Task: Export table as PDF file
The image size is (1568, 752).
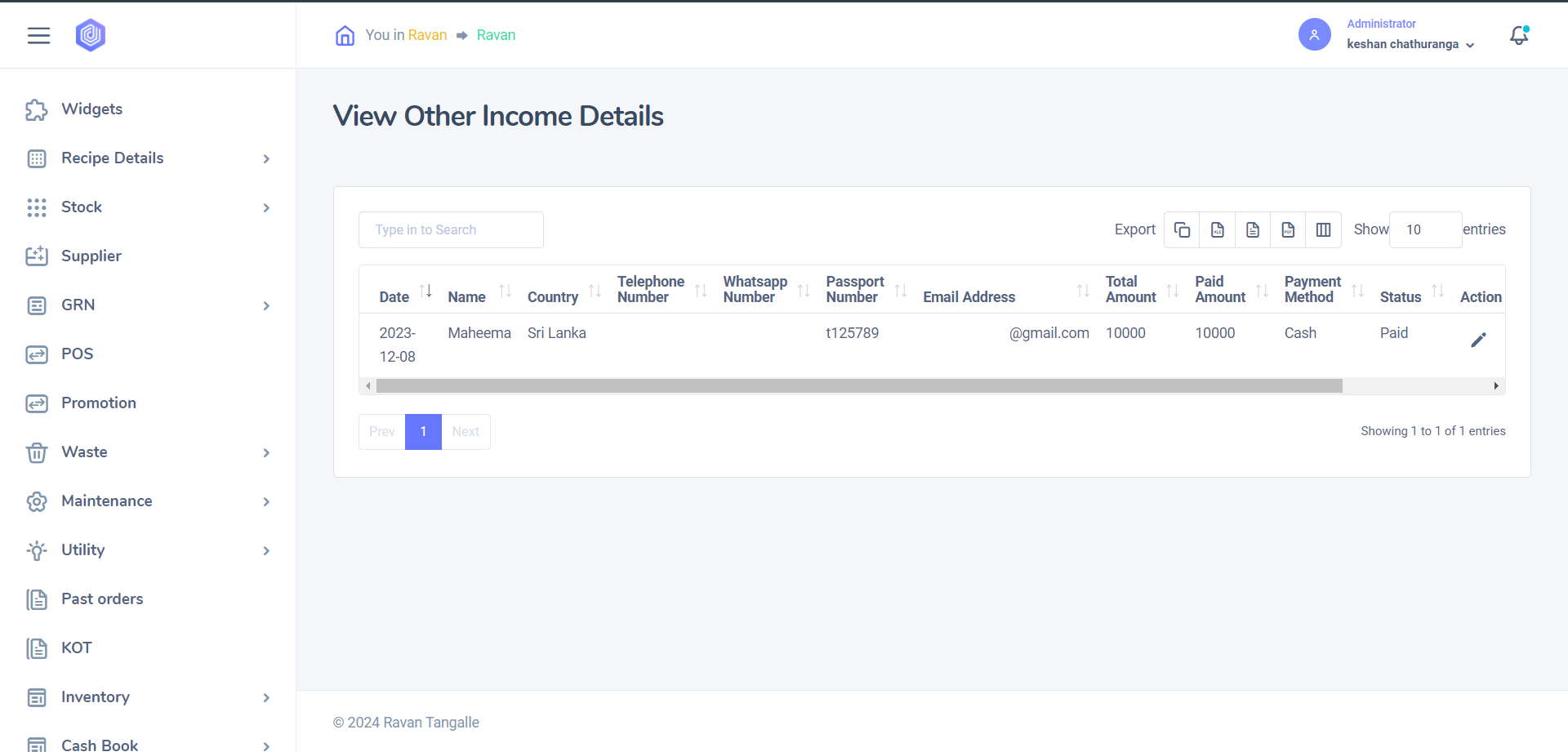Action: (x=1288, y=229)
